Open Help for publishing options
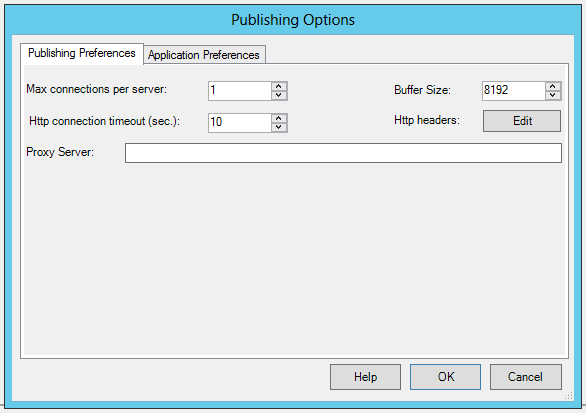586x413 pixels. click(x=365, y=377)
